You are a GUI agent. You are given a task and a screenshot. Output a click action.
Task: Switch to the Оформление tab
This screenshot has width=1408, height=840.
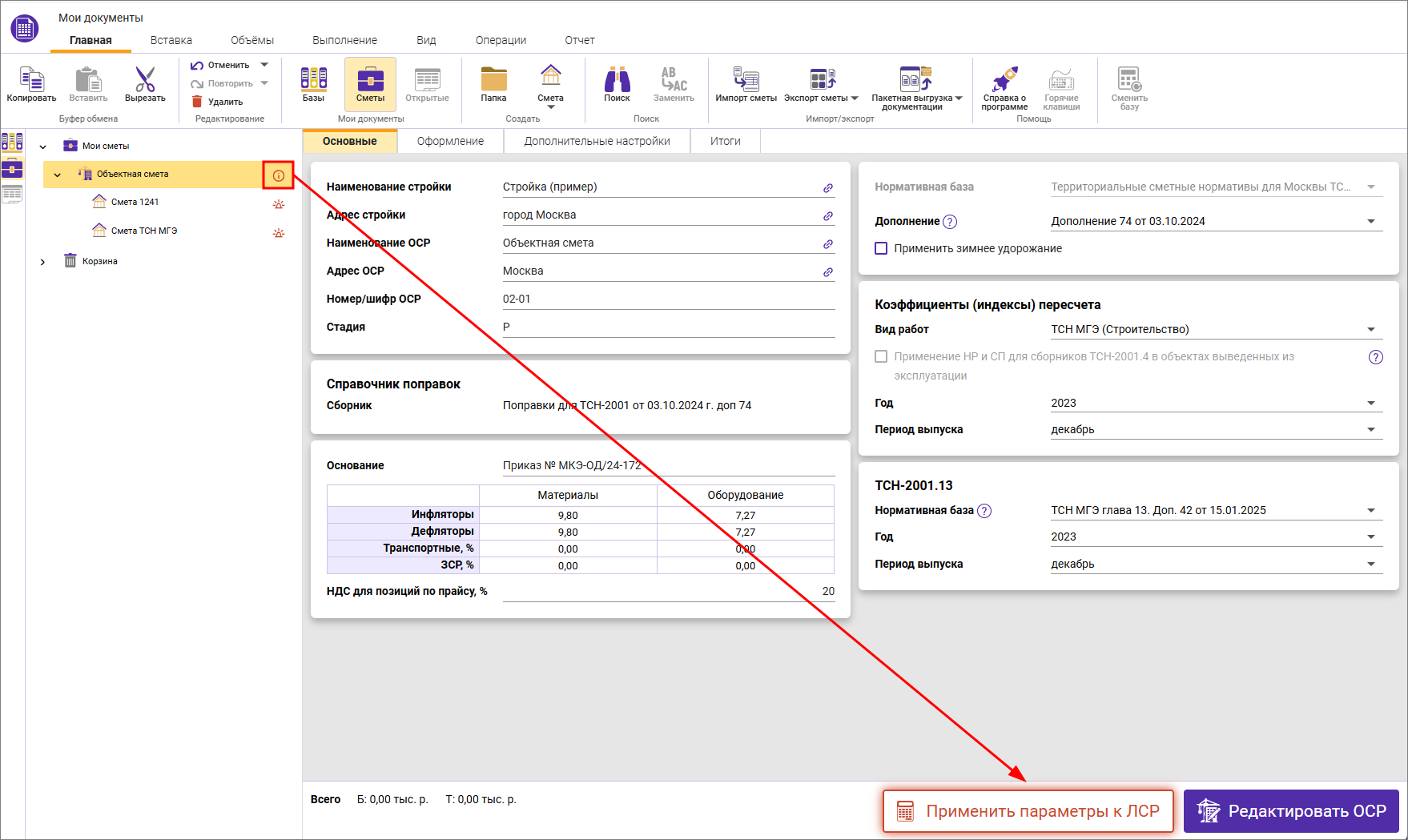pos(450,141)
